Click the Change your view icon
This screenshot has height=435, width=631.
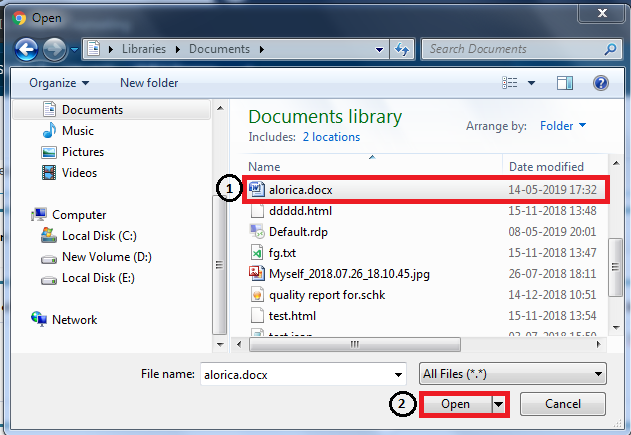coord(510,83)
